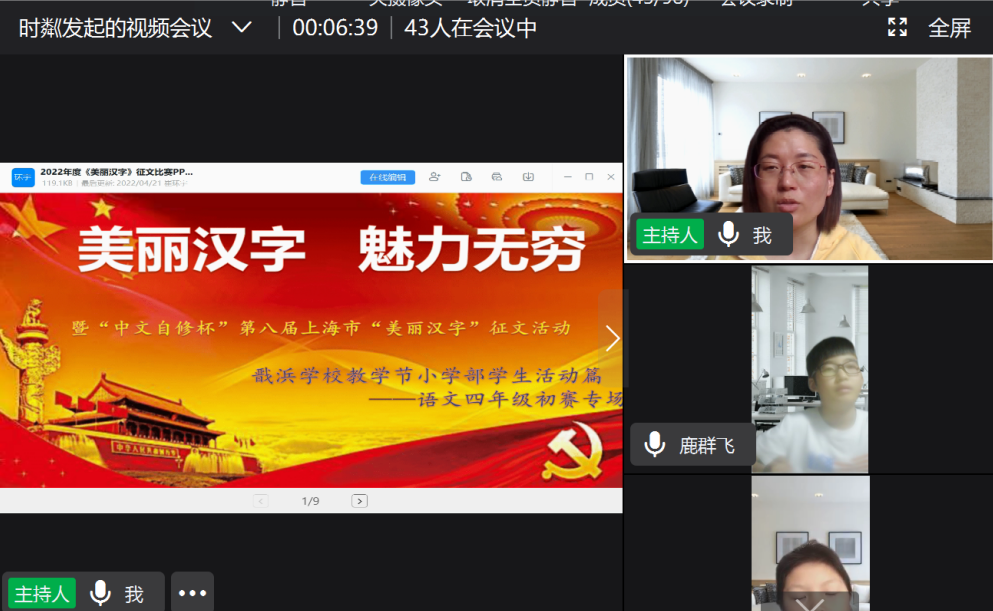Expand the meeting title dropdown chevron
Screen dimensions: 993x611
pos(242,27)
